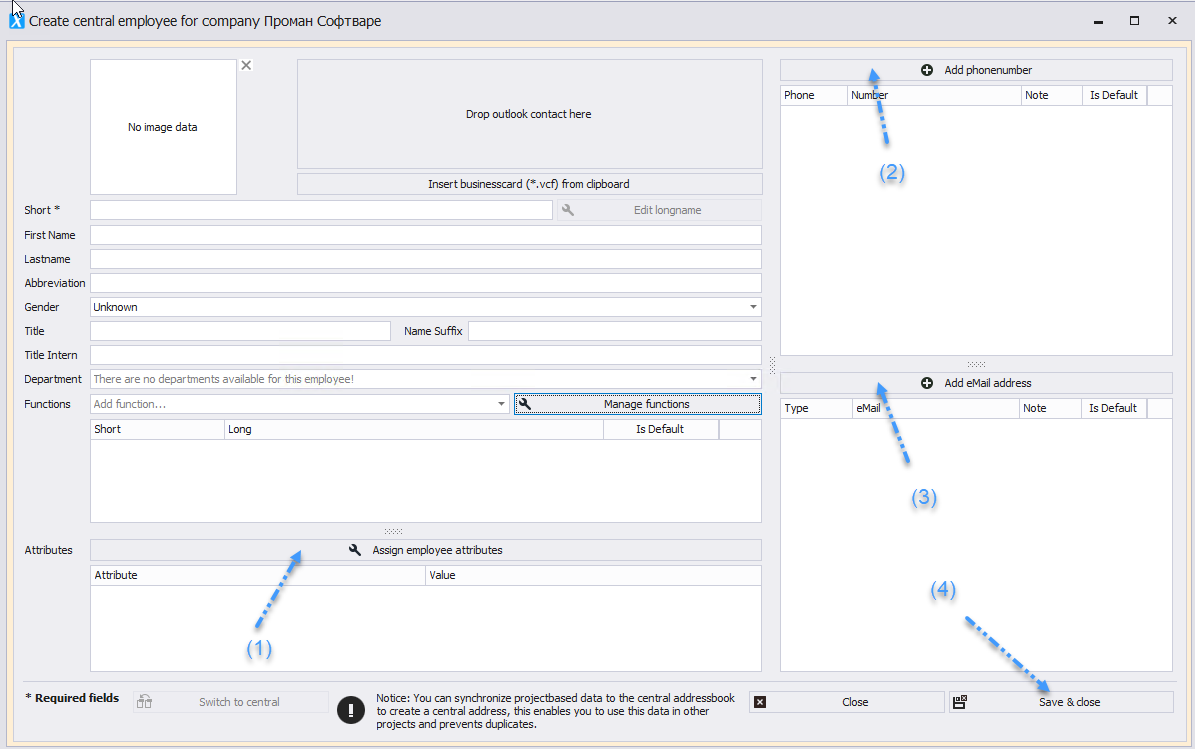Viewport: 1195px width, 749px height.
Task: Click the Switch to central label
Action: click(239, 703)
